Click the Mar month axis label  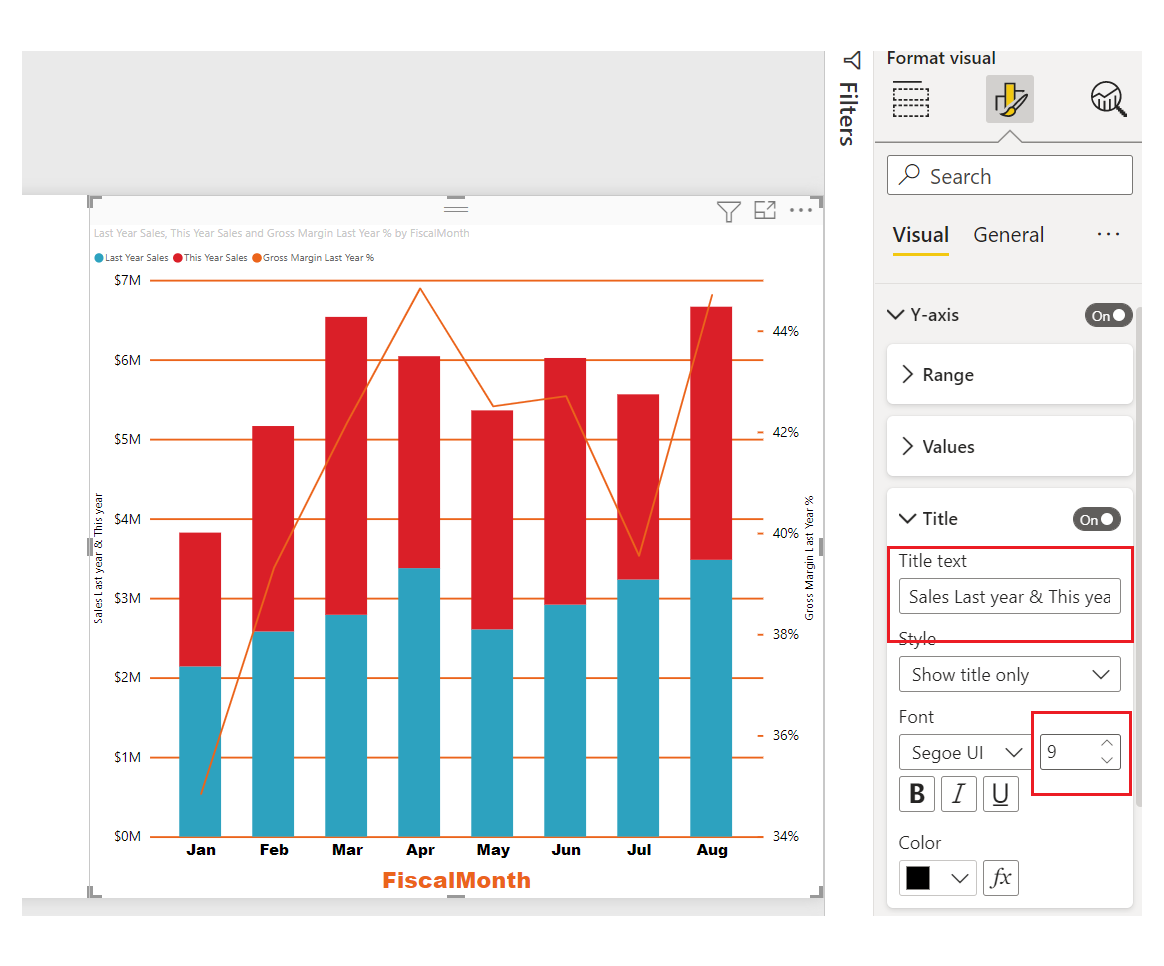[x=347, y=849]
